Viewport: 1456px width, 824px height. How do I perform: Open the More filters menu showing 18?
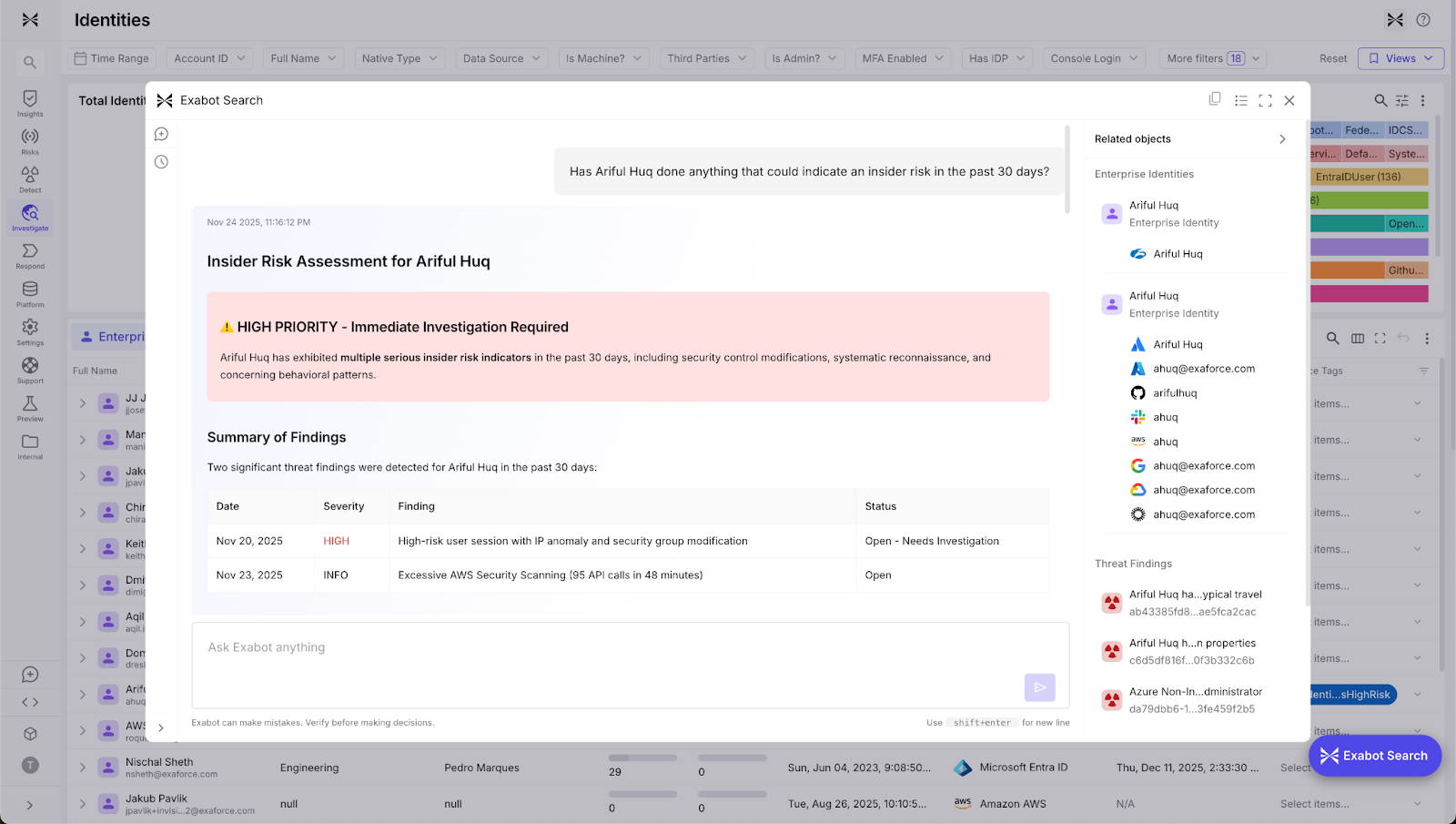1212,57
